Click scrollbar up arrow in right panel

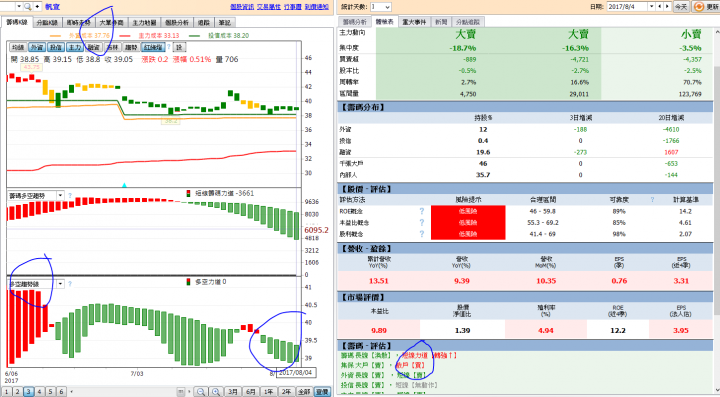coord(717,32)
